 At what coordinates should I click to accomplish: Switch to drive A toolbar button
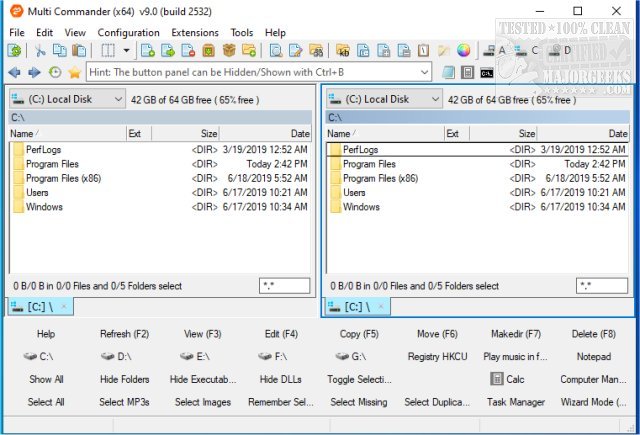[x=495, y=51]
